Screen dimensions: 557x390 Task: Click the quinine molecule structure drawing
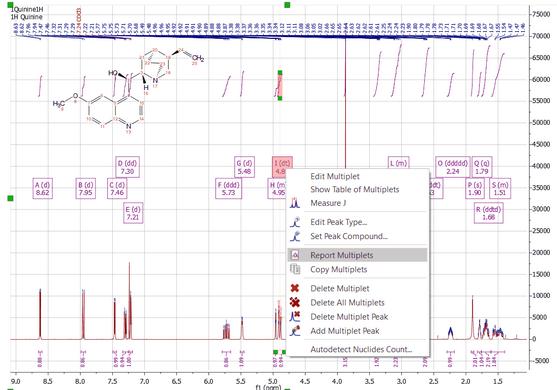click(x=128, y=90)
